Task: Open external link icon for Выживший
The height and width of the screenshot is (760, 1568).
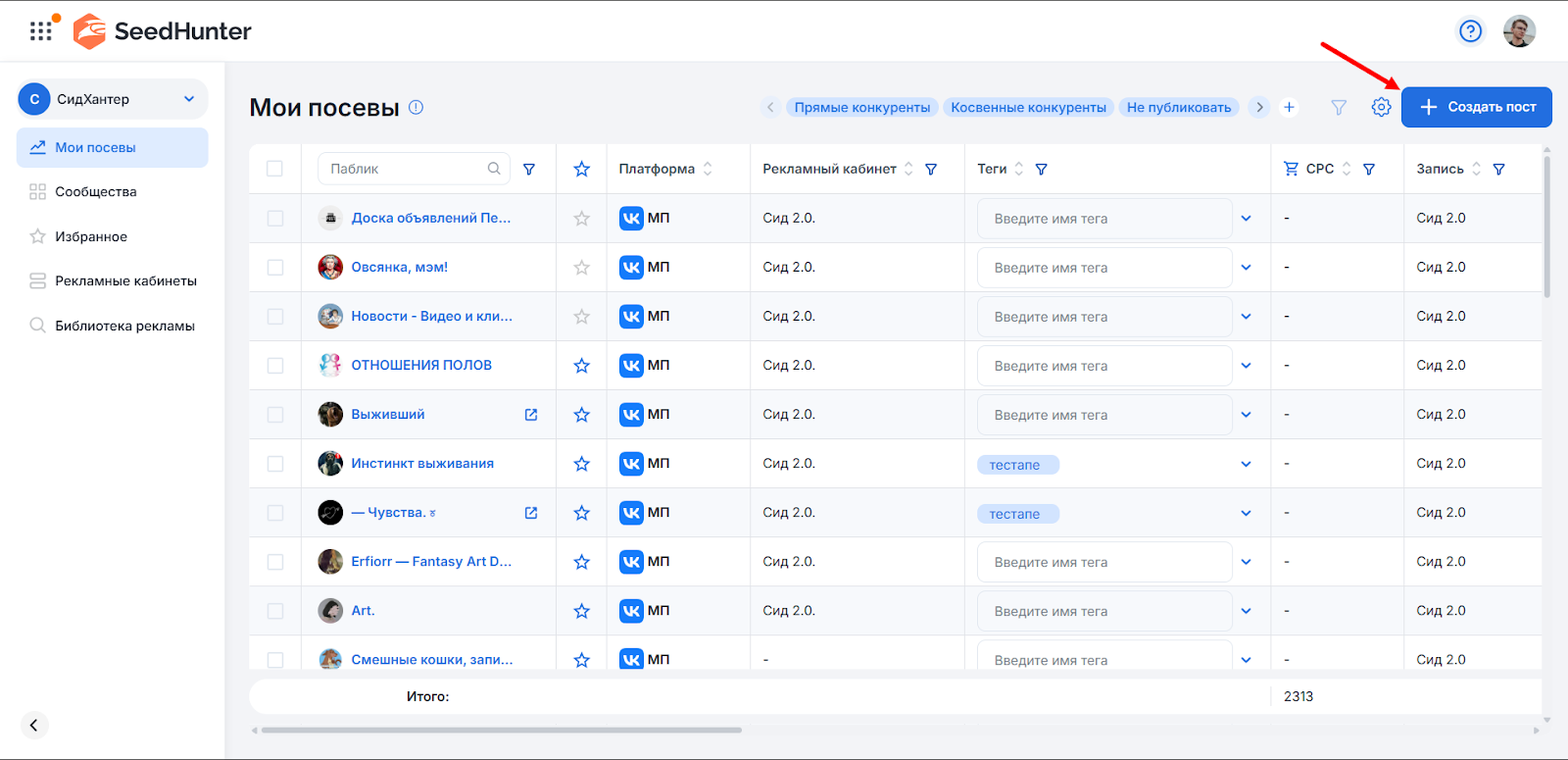Action: tap(531, 415)
